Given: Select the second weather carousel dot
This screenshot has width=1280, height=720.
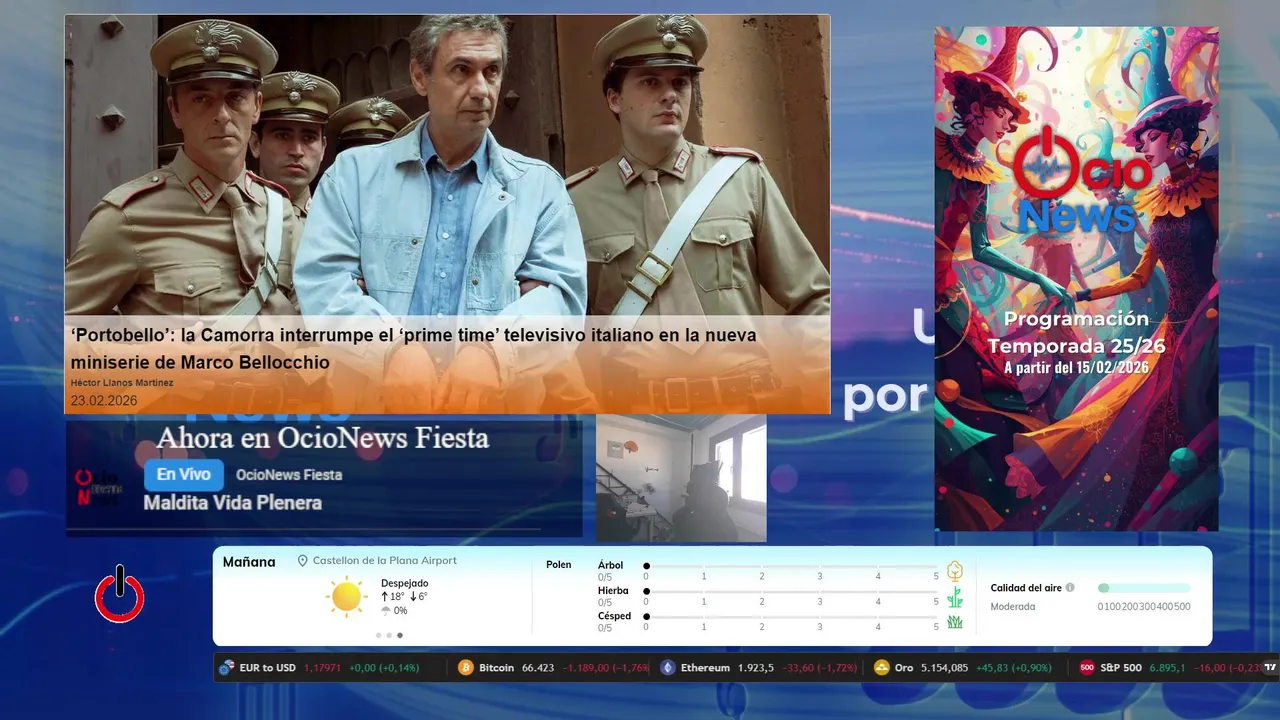Looking at the screenshot, I should point(390,635).
